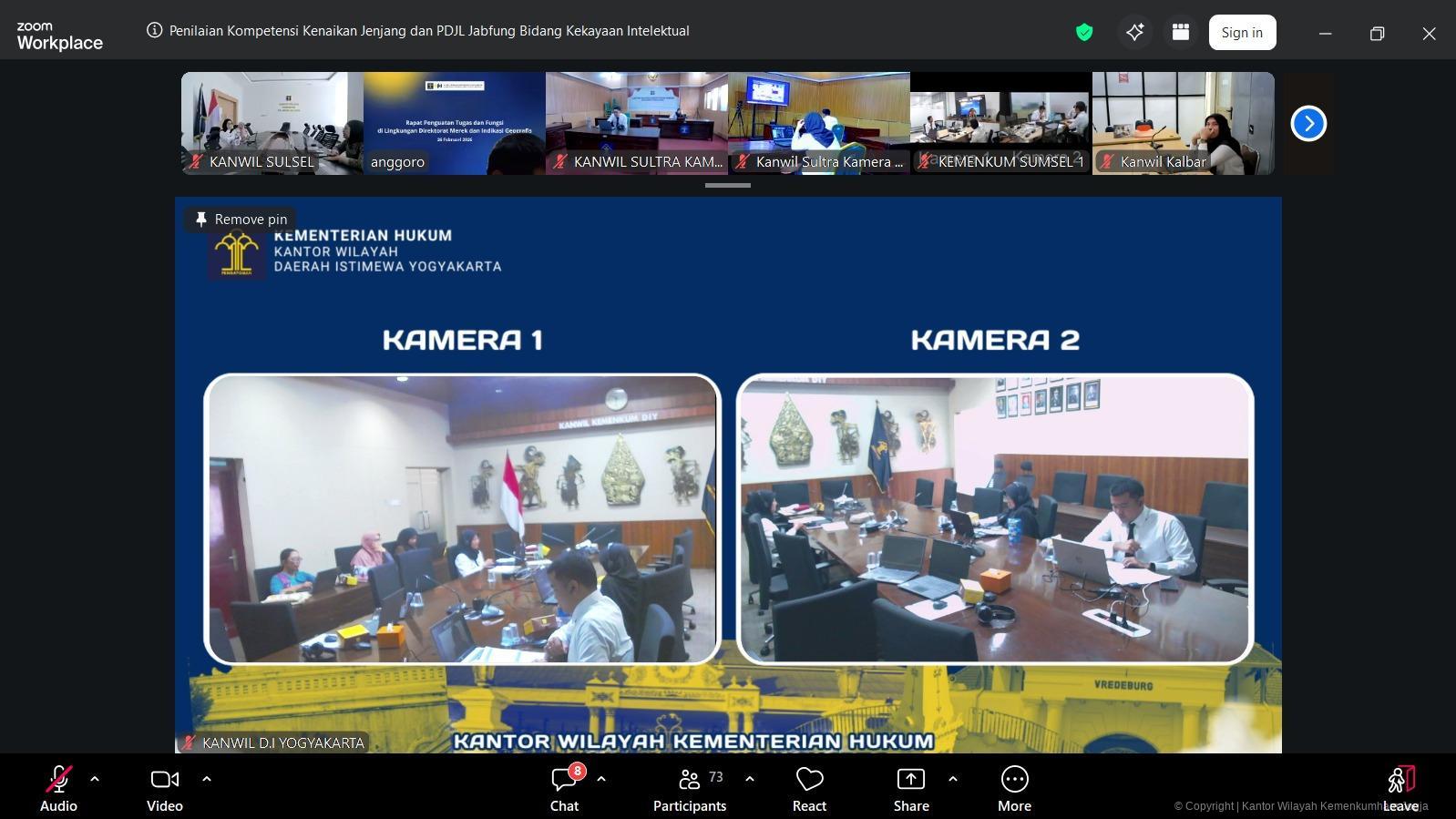
Task: Show the meeting info icon
Action: (154, 30)
